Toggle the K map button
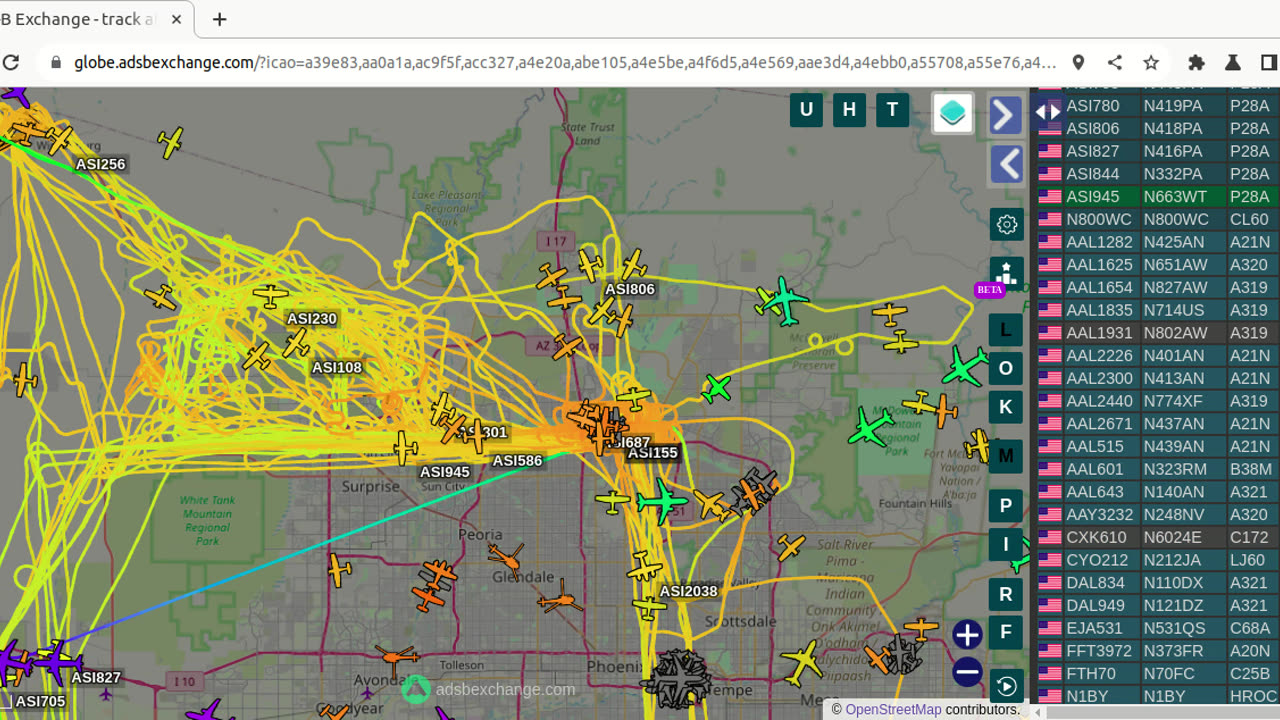 (1006, 407)
